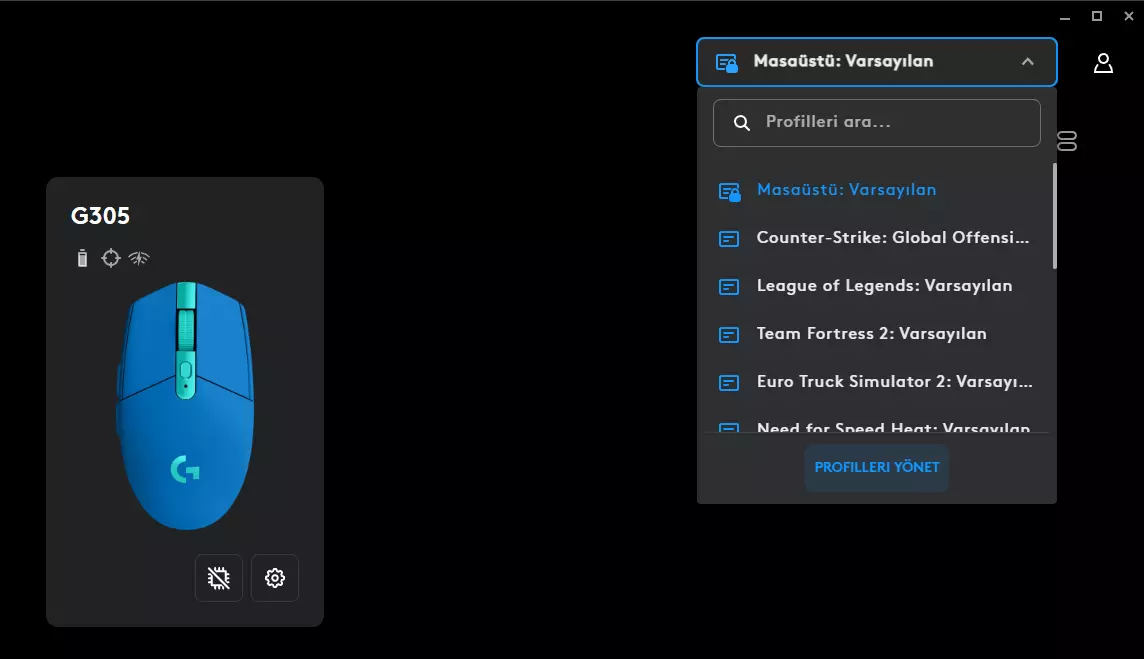
Task: Open the user account icon
Action: click(1103, 63)
